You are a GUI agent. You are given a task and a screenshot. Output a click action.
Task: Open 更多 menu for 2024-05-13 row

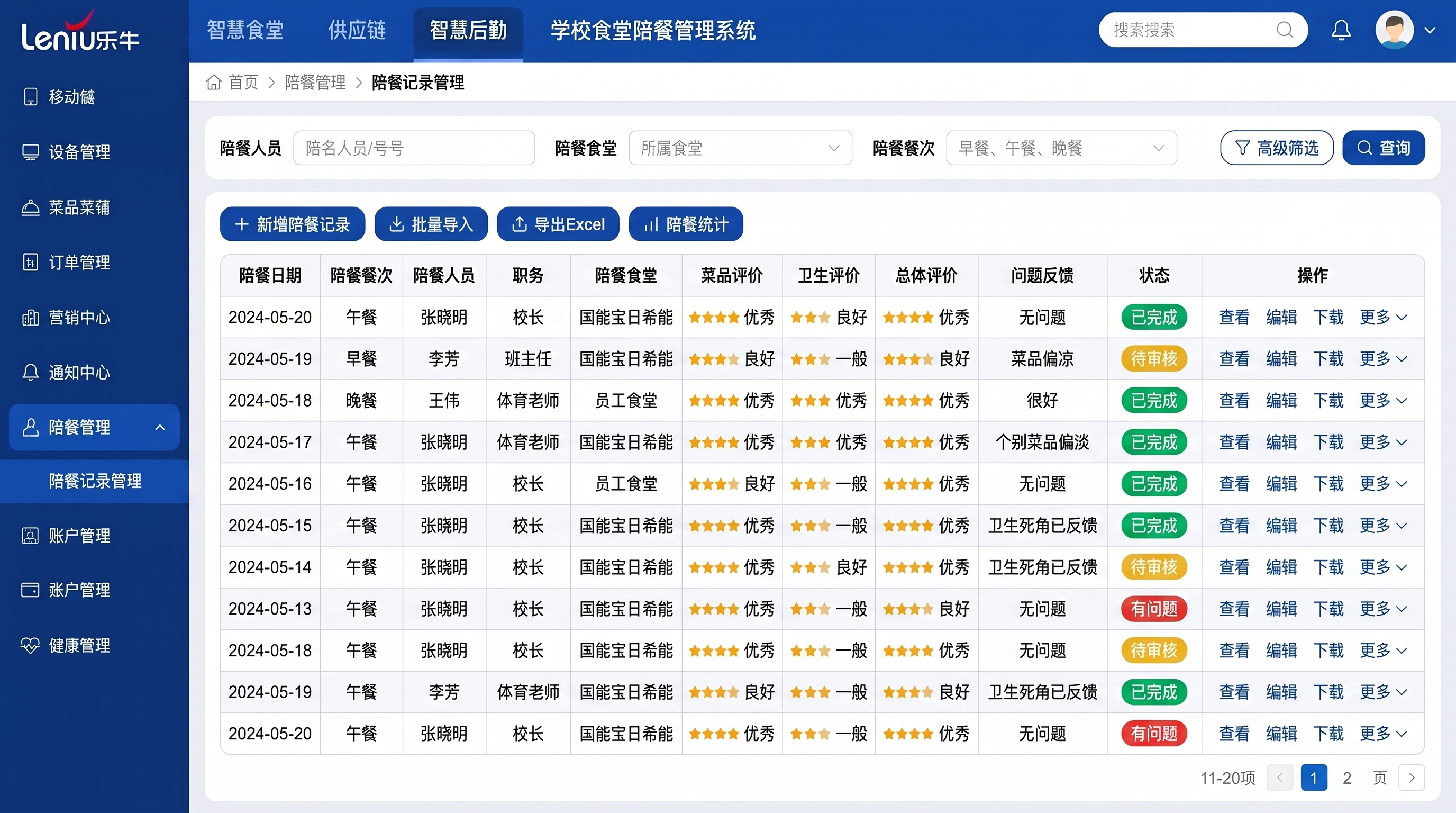(x=1383, y=609)
